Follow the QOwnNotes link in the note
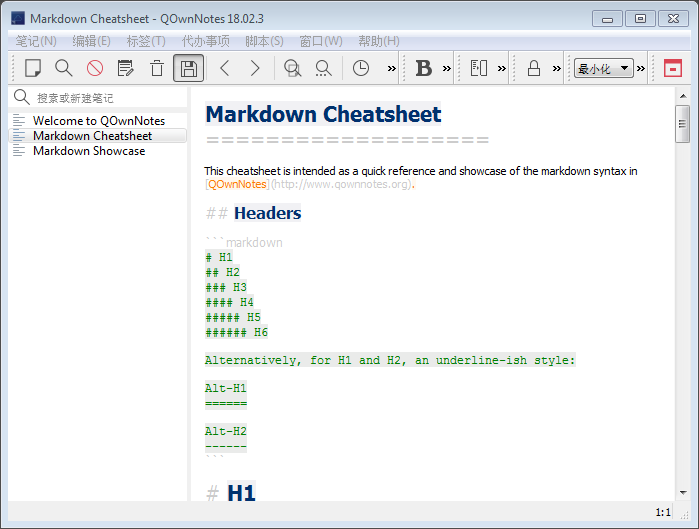Viewport: 699px width, 529px height. tap(237, 184)
